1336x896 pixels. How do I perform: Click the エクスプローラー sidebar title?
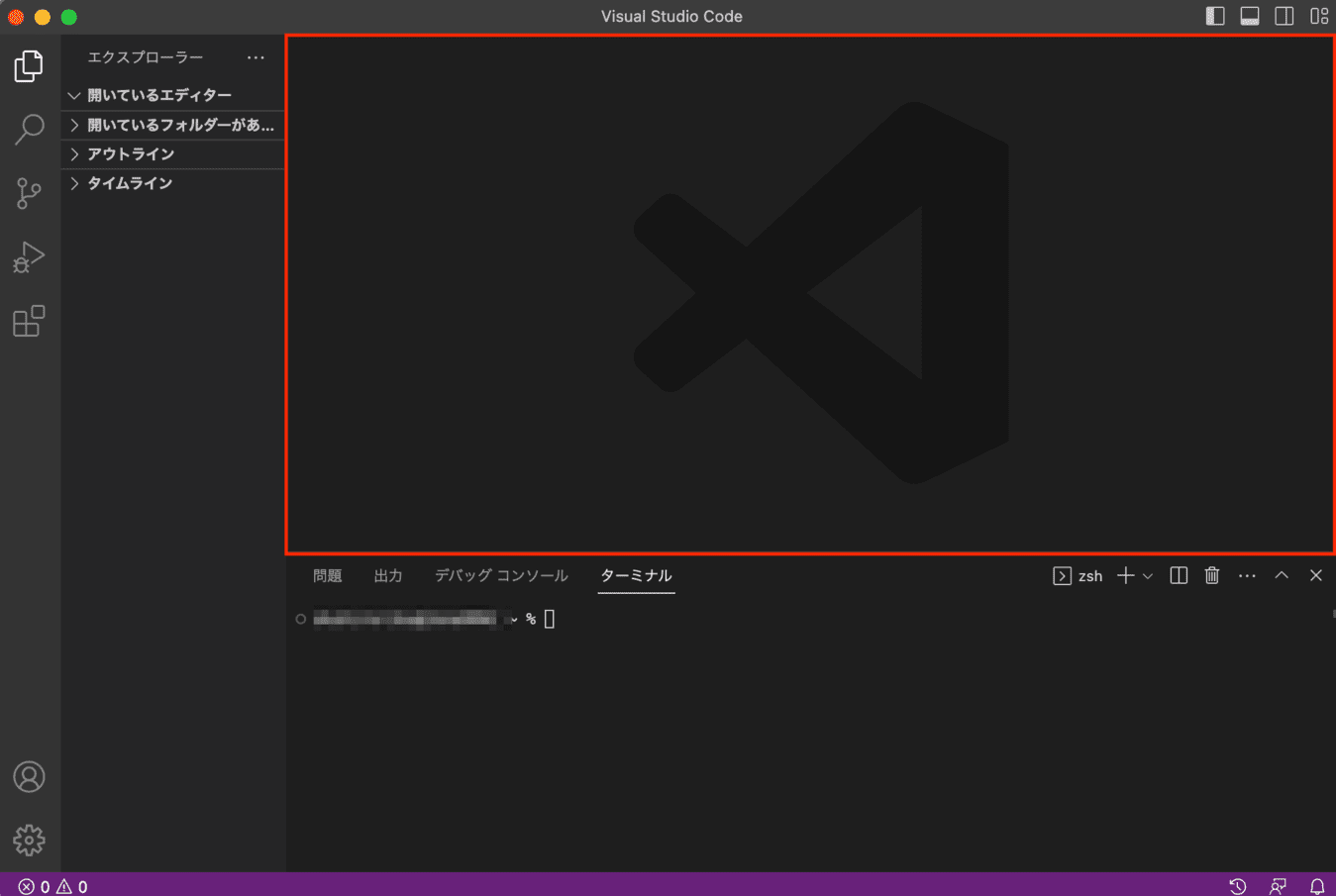pyautogui.click(x=146, y=57)
